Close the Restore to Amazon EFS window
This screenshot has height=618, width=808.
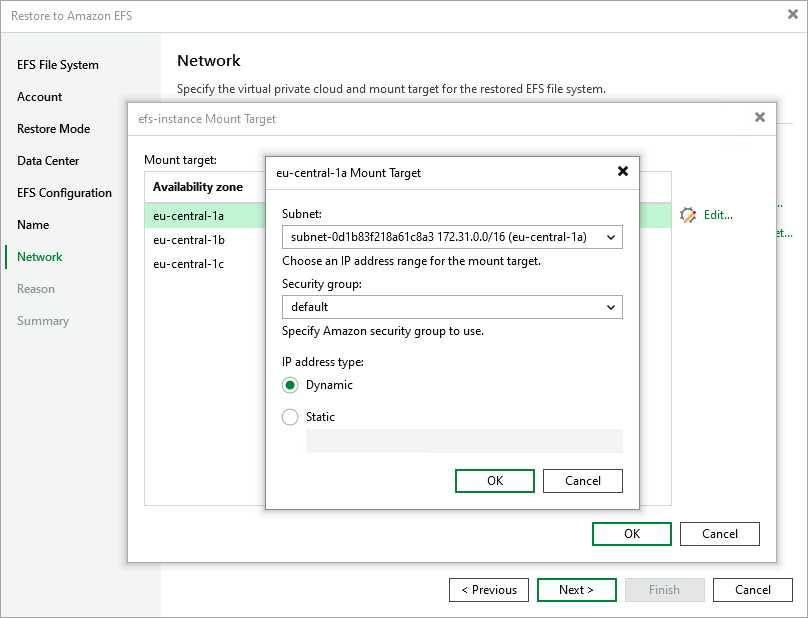tap(793, 15)
